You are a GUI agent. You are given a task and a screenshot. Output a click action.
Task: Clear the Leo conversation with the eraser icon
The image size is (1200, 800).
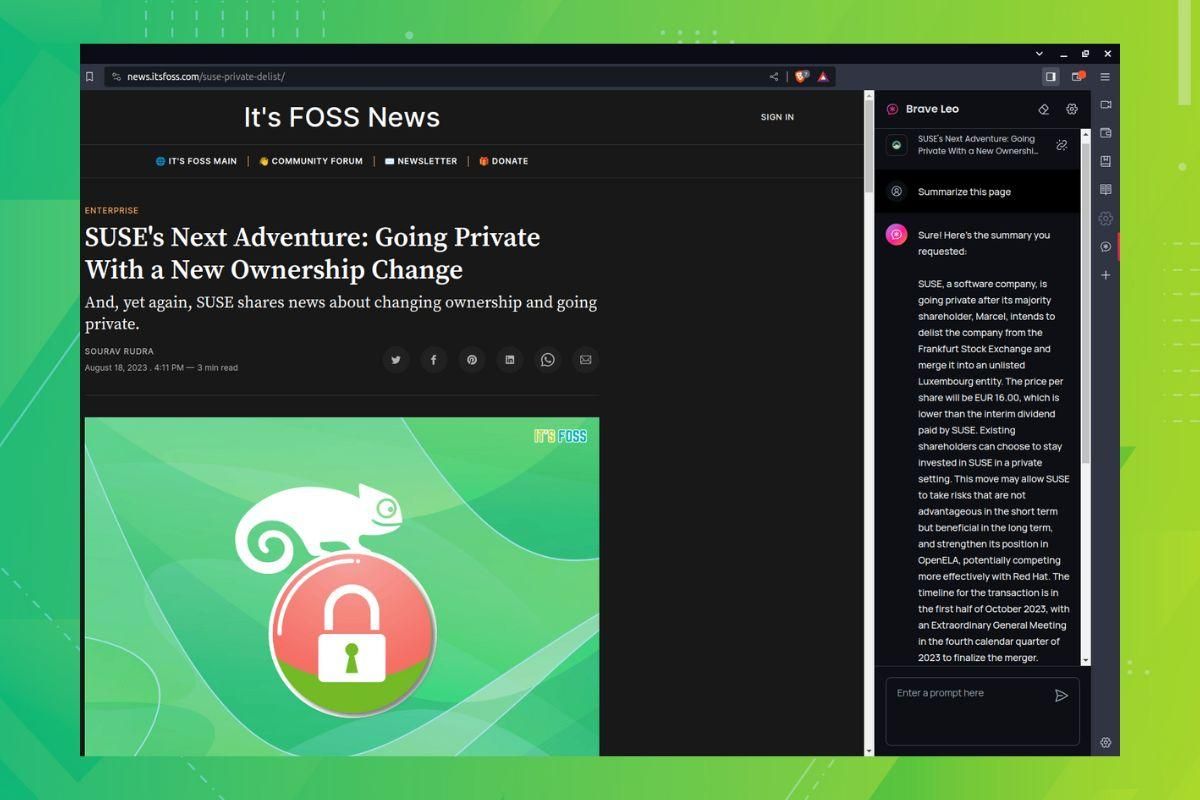point(1043,109)
